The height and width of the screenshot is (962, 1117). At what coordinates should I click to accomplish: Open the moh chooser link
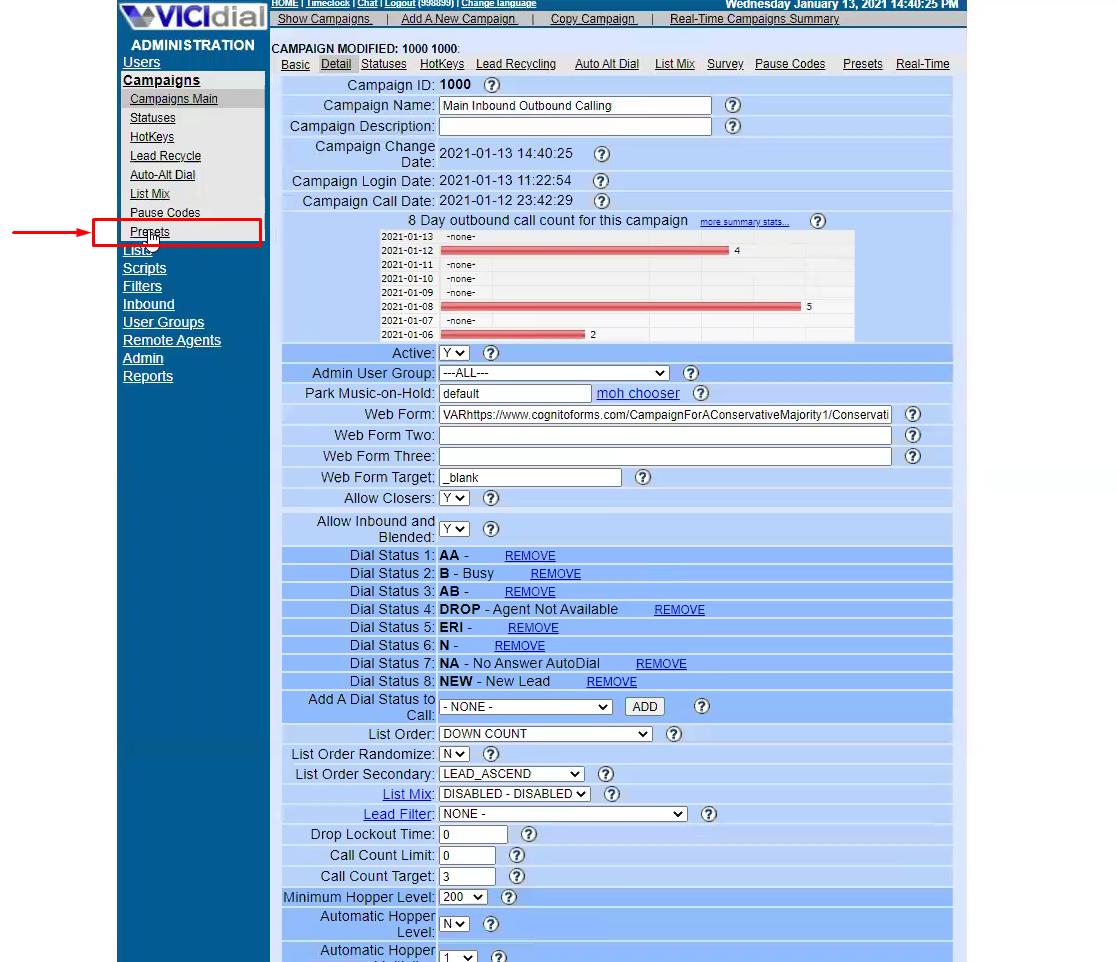point(638,393)
